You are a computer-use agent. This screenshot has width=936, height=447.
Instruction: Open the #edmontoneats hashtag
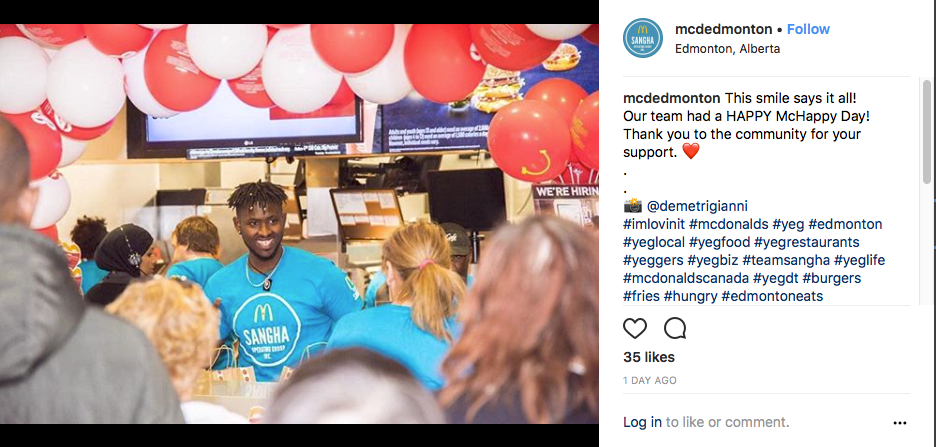(772, 296)
